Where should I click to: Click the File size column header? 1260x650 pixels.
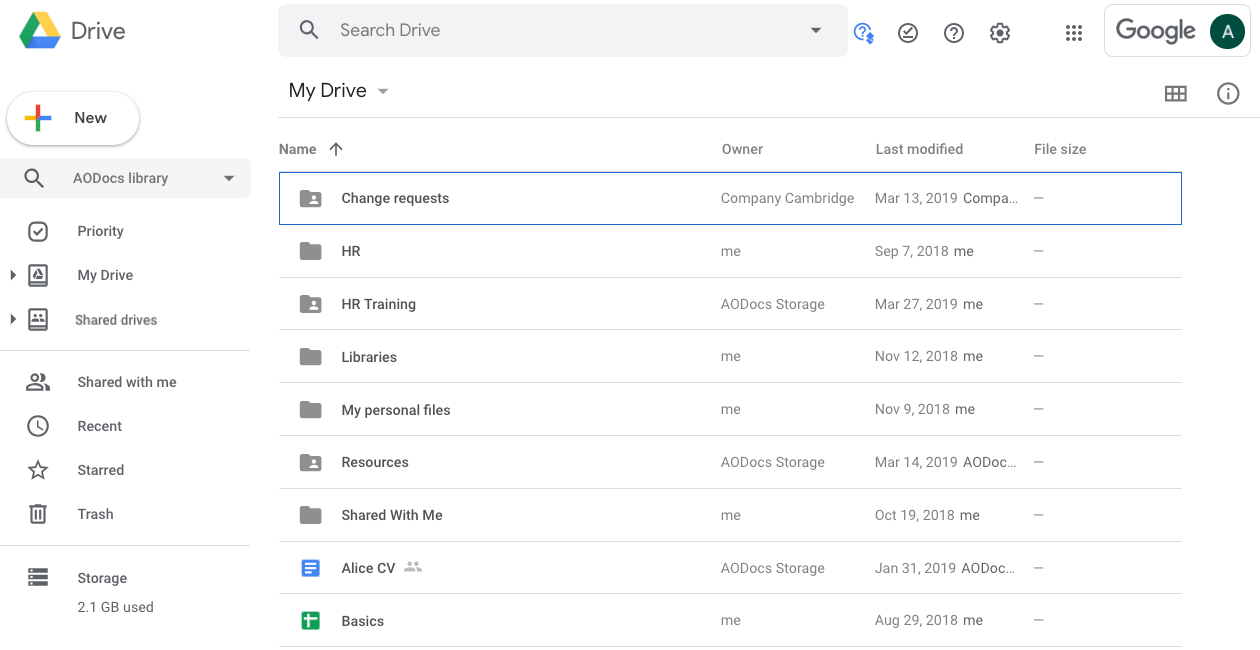click(1060, 149)
